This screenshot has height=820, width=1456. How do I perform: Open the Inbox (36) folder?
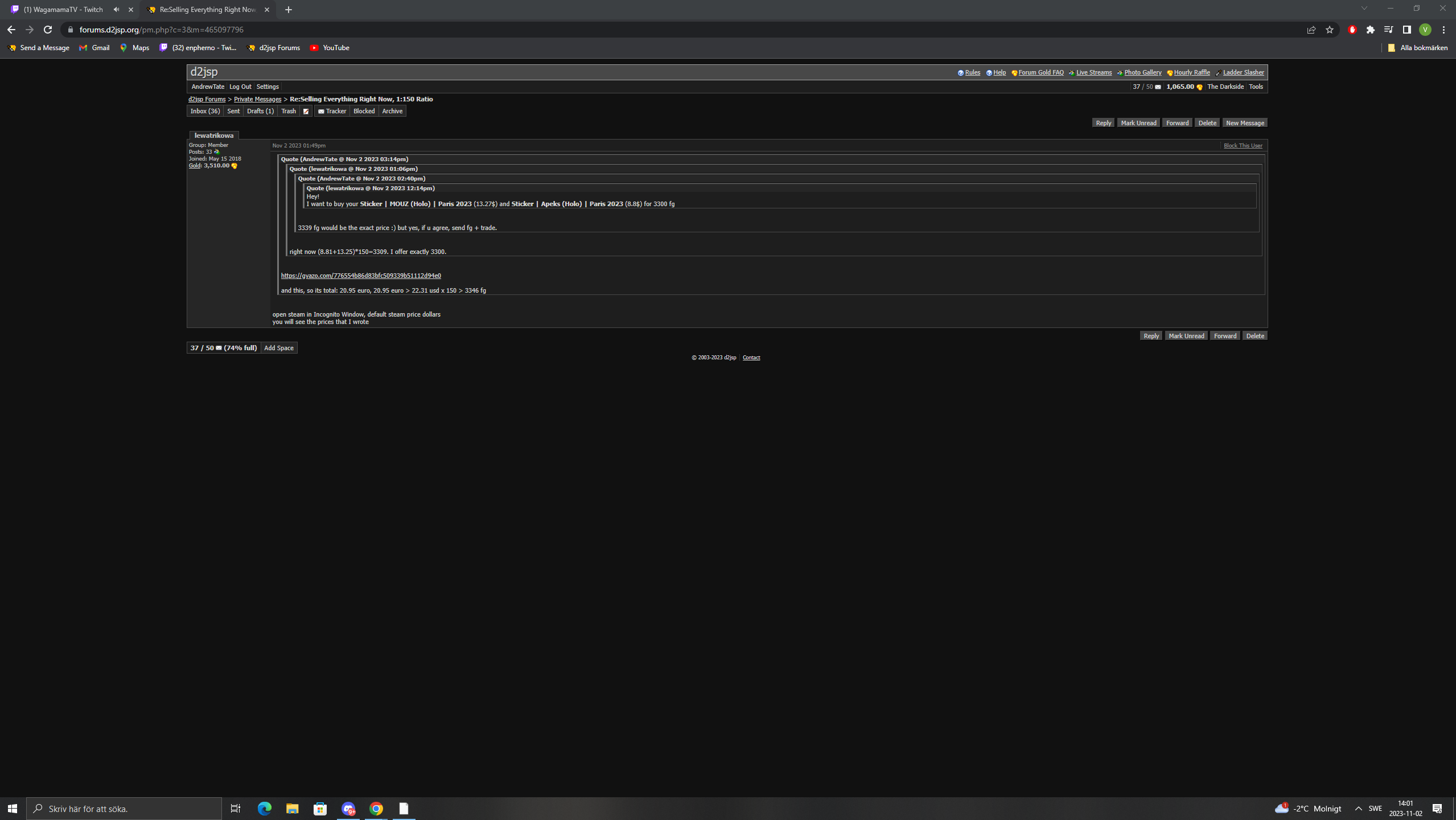coord(205,111)
